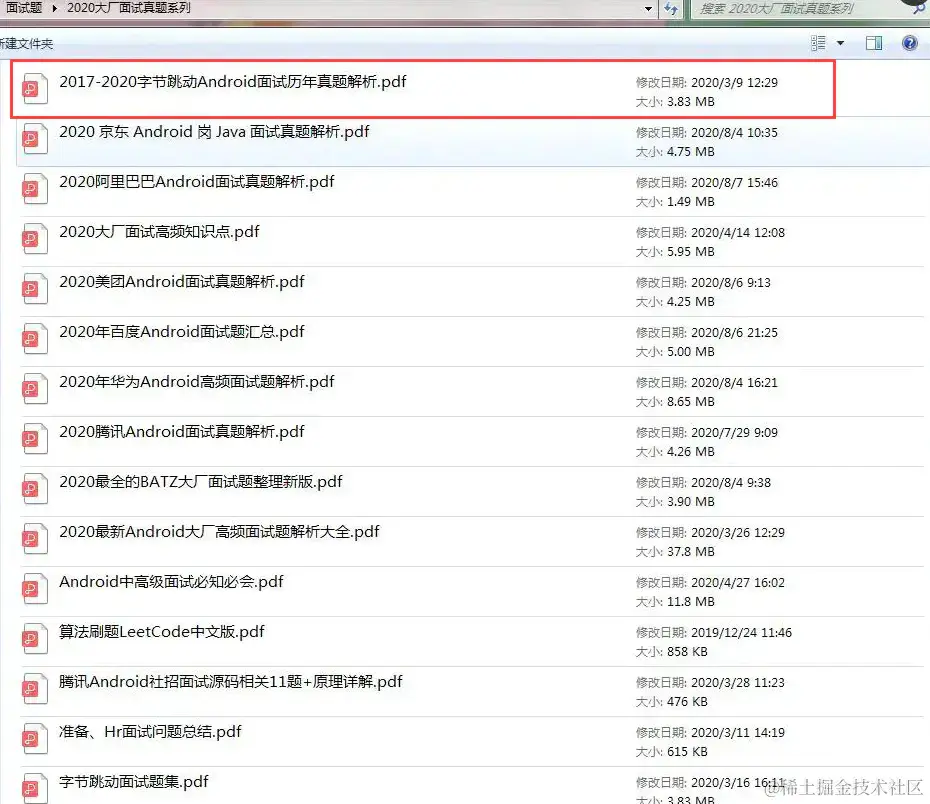Click modified date 2020/8/6 9:13
The height and width of the screenshot is (804, 930).
[x=731, y=283]
